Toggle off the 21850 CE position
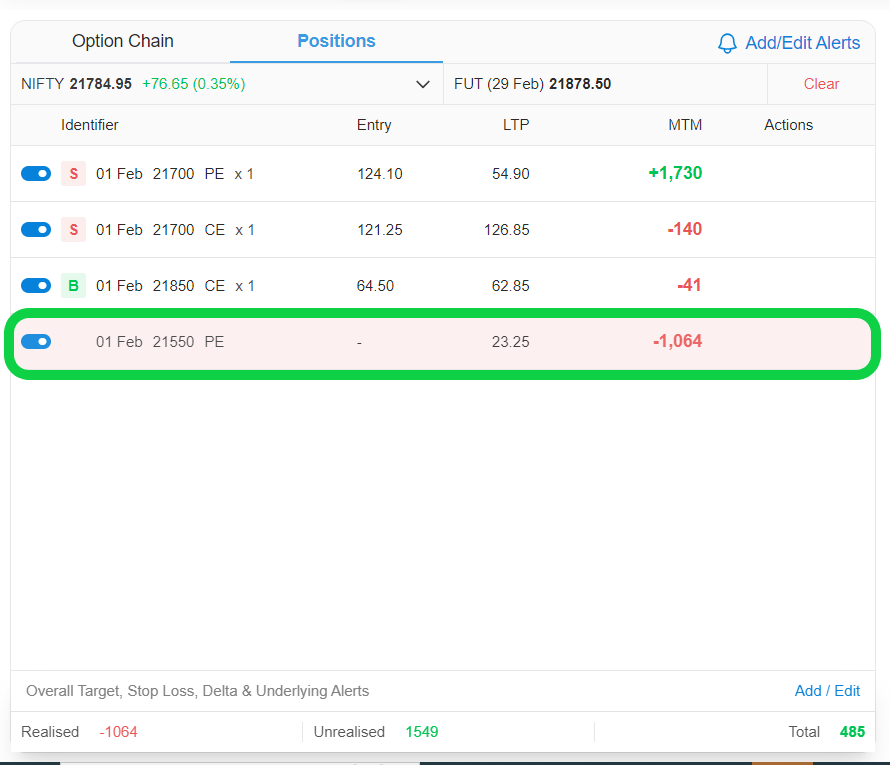This screenshot has height=765, width=890. [x=36, y=285]
